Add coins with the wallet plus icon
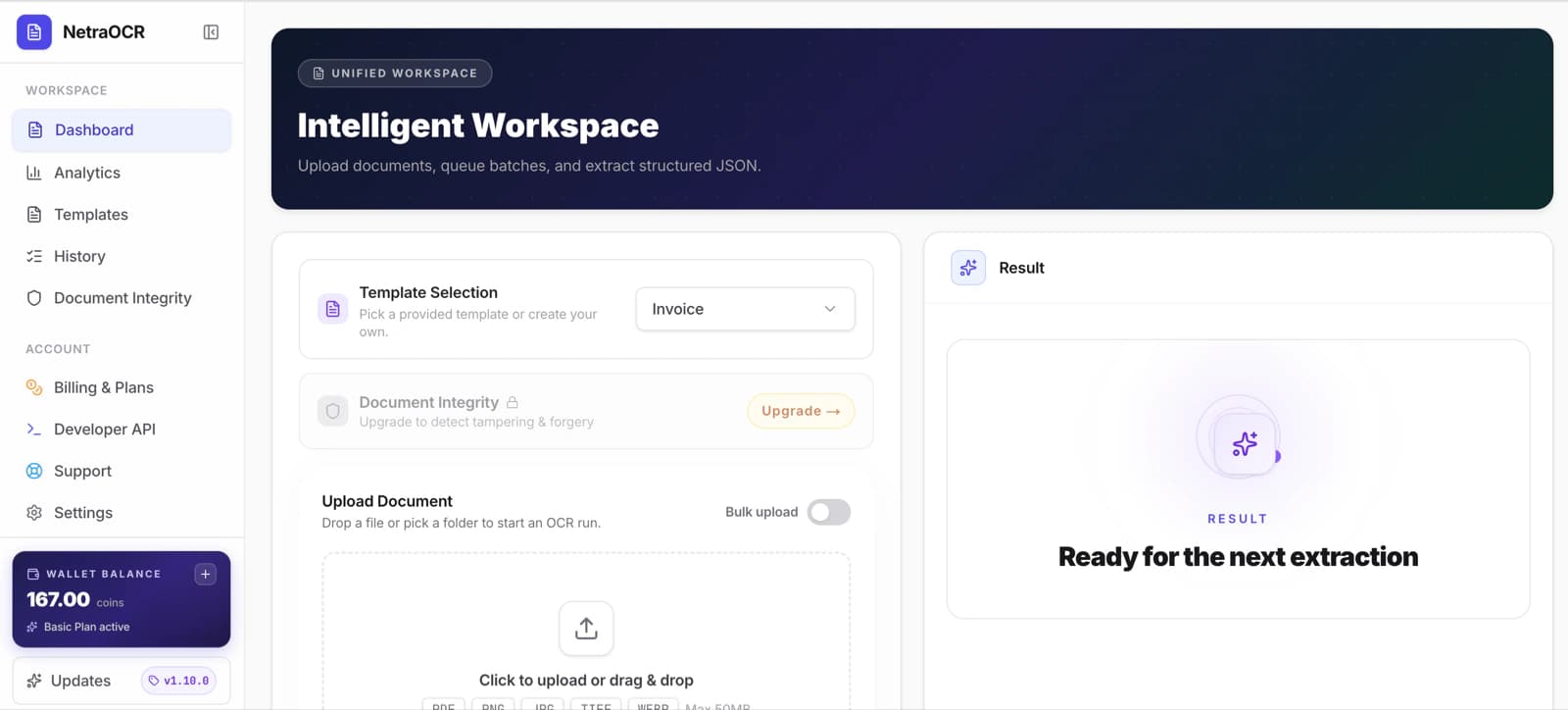 (205, 574)
